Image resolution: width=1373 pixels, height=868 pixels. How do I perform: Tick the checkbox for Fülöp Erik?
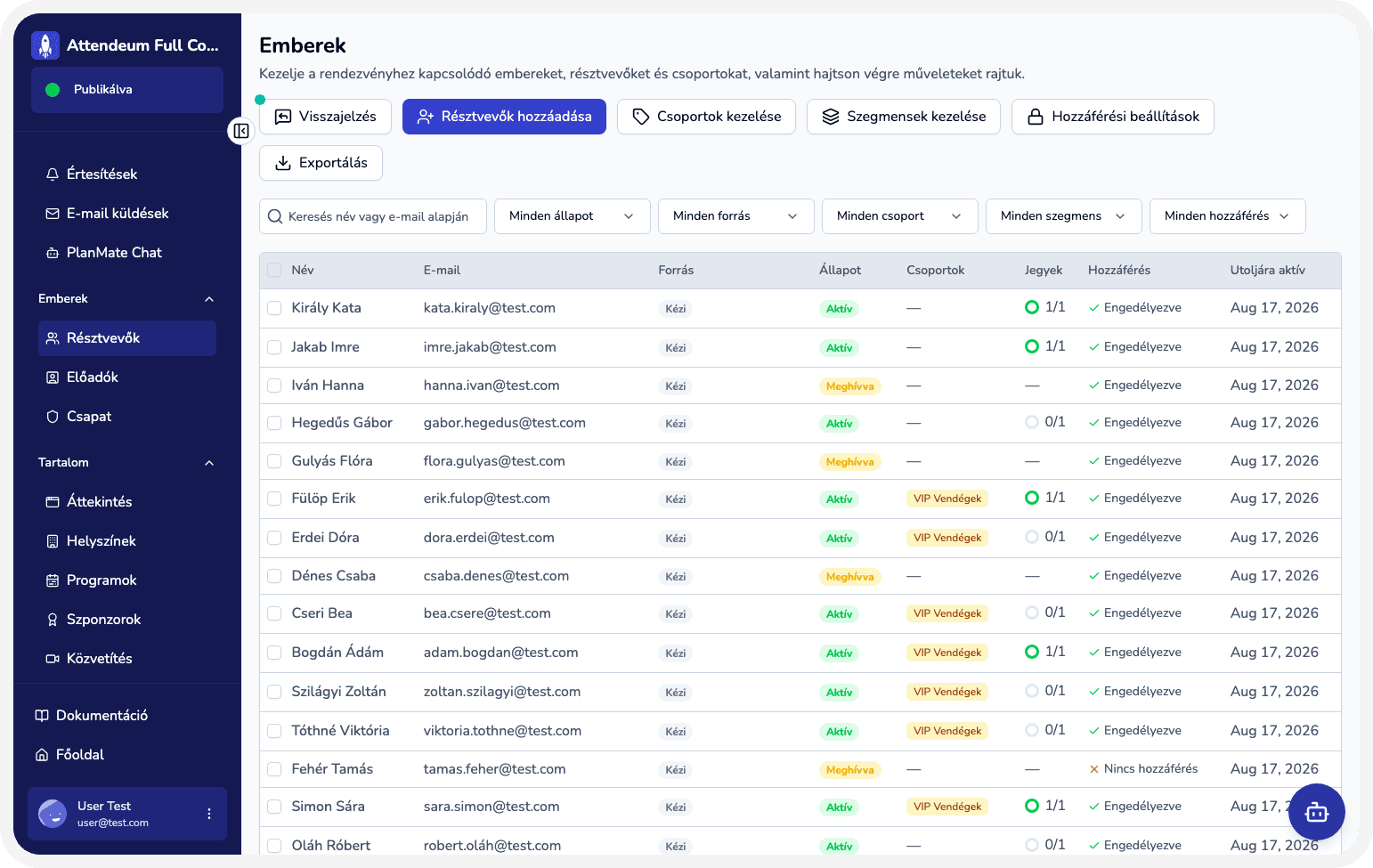274,499
